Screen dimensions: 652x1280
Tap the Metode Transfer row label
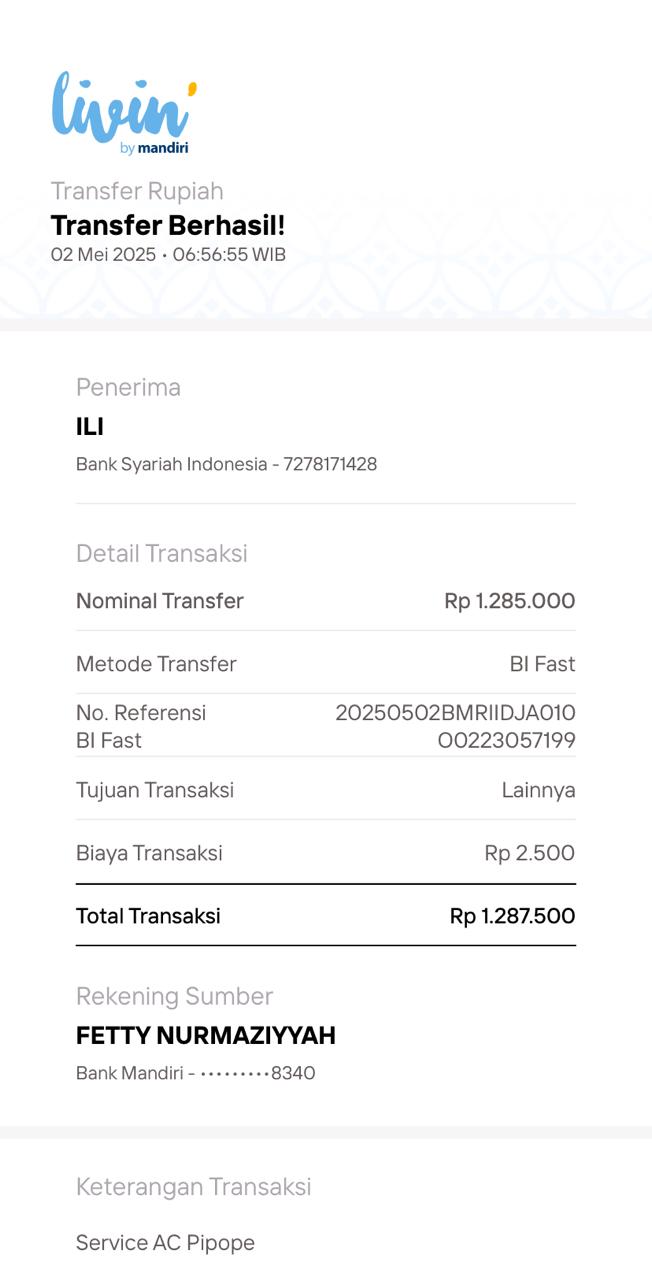[x=156, y=664]
